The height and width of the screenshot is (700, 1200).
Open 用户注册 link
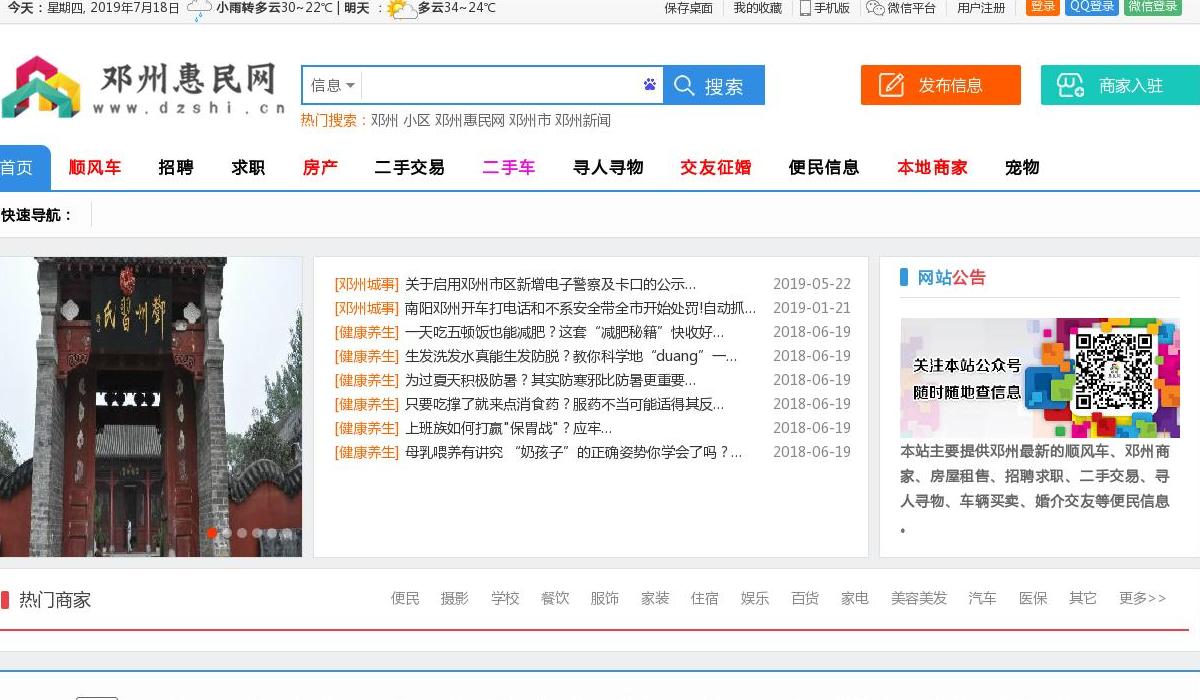[x=981, y=8]
